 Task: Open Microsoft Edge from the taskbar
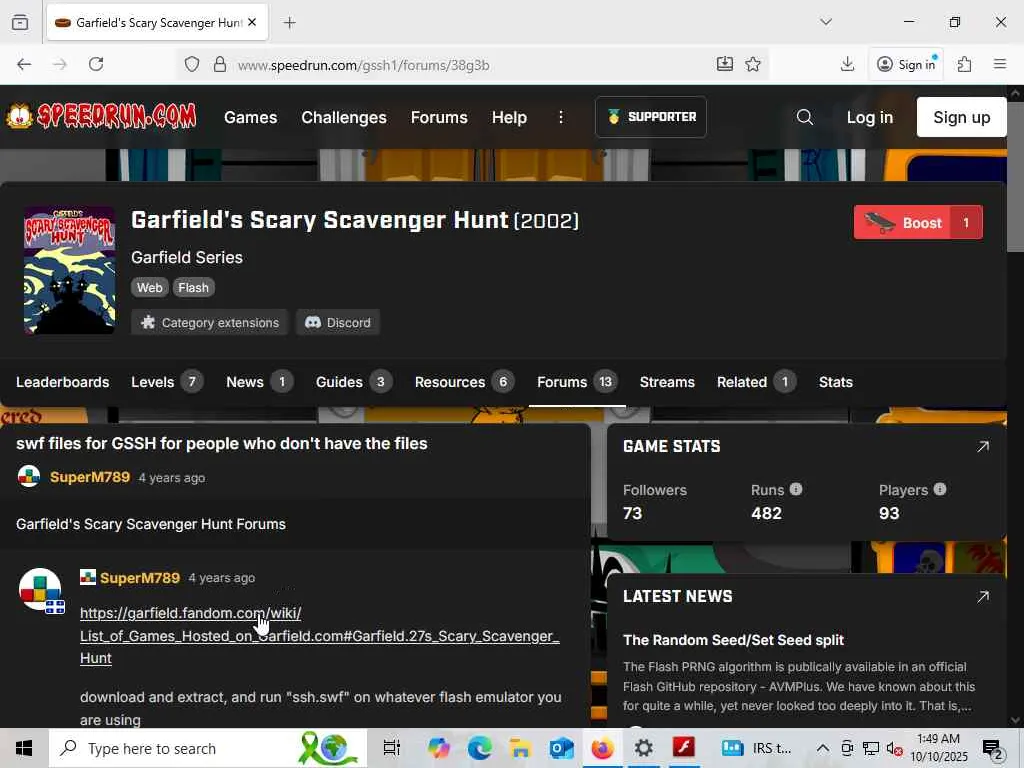click(479, 748)
